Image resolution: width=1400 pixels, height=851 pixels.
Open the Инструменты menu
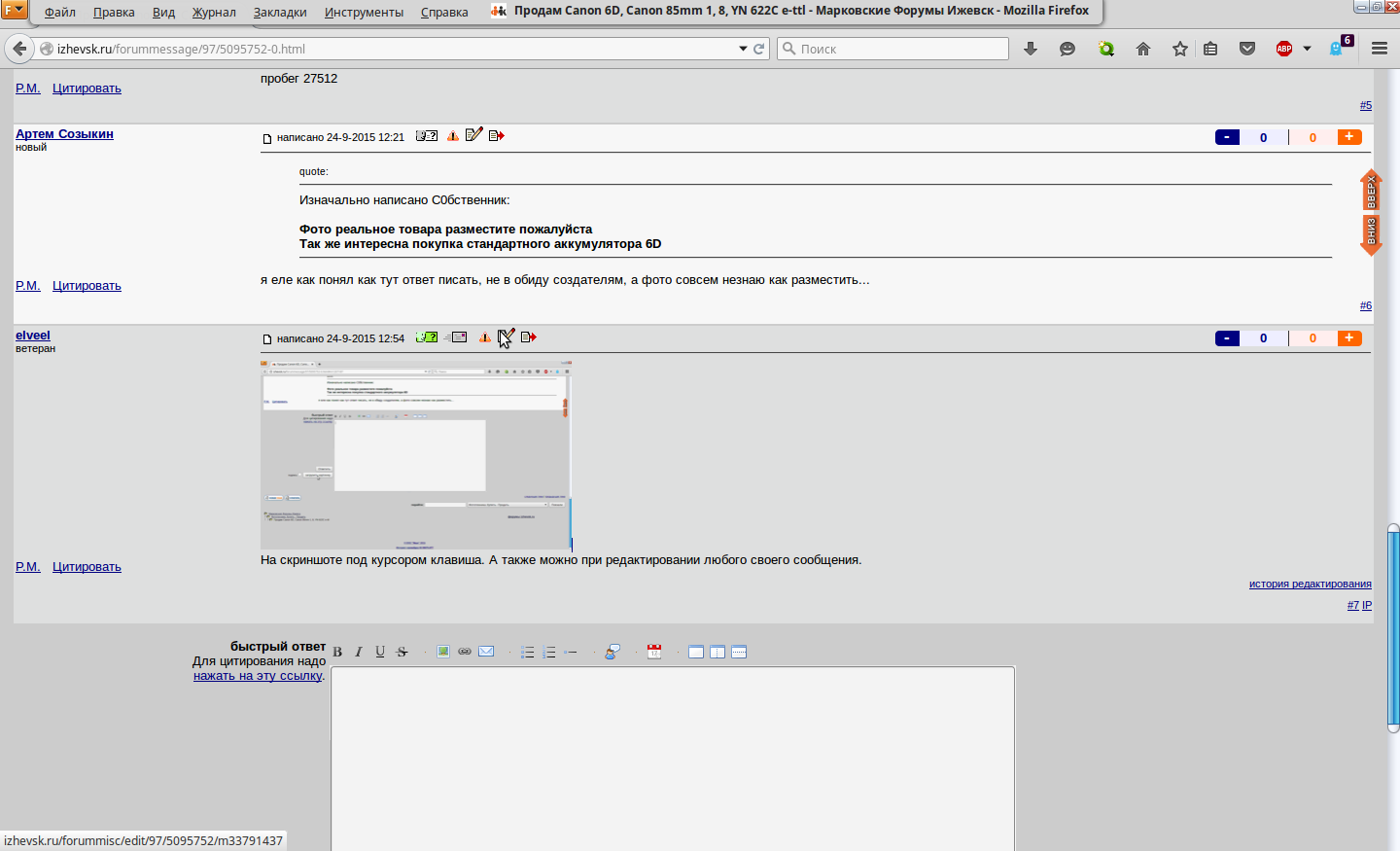(x=364, y=12)
